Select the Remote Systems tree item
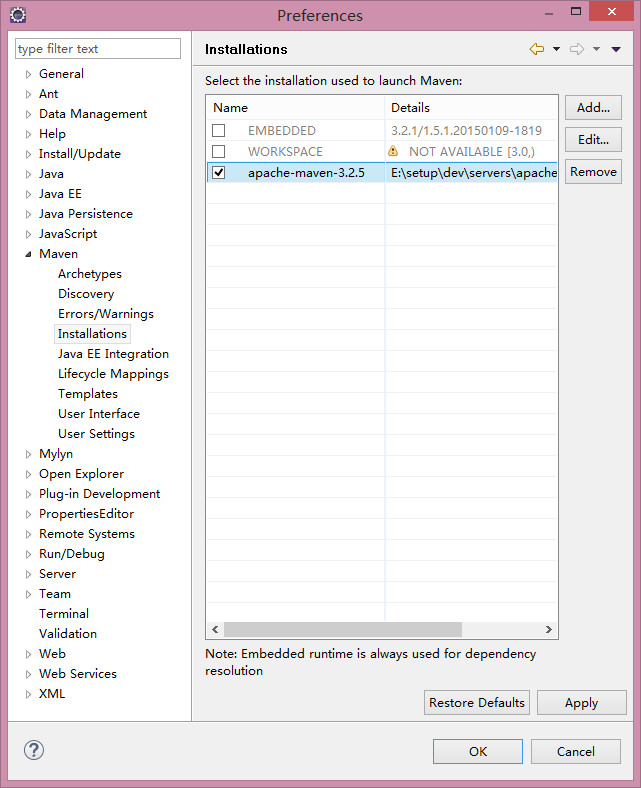The height and width of the screenshot is (788, 641). point(87,534)
